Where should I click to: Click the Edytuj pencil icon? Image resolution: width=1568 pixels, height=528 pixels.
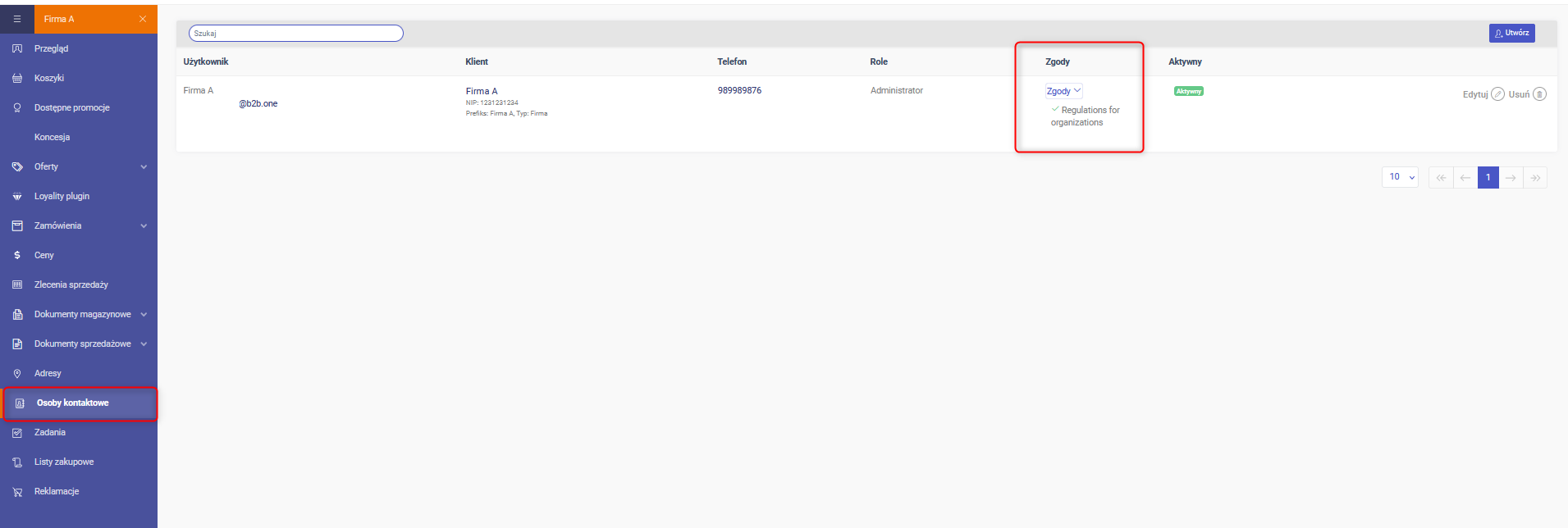pyautogui.click(x=1497, y=94)
